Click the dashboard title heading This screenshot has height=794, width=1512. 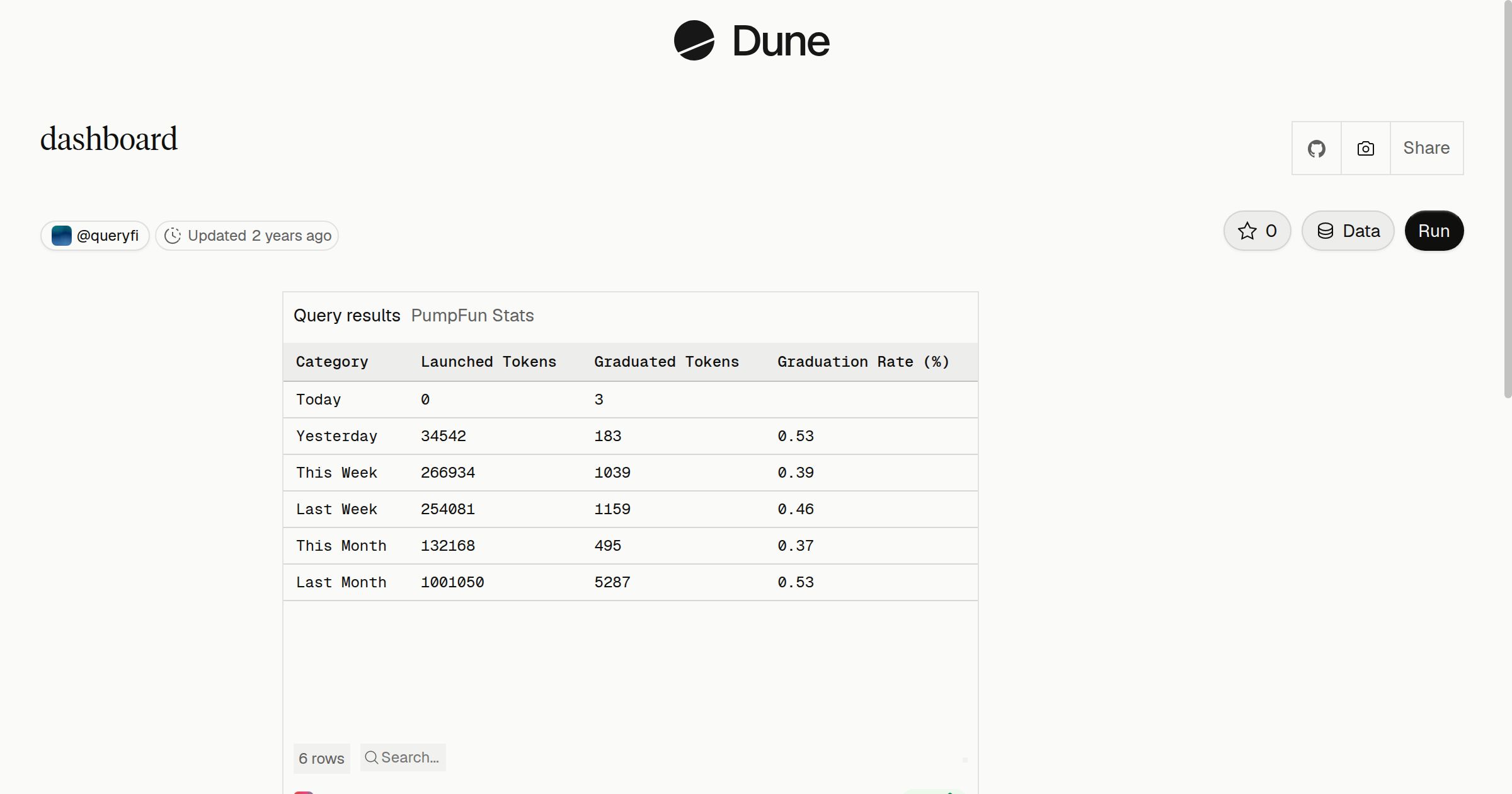tap(109, 139)
